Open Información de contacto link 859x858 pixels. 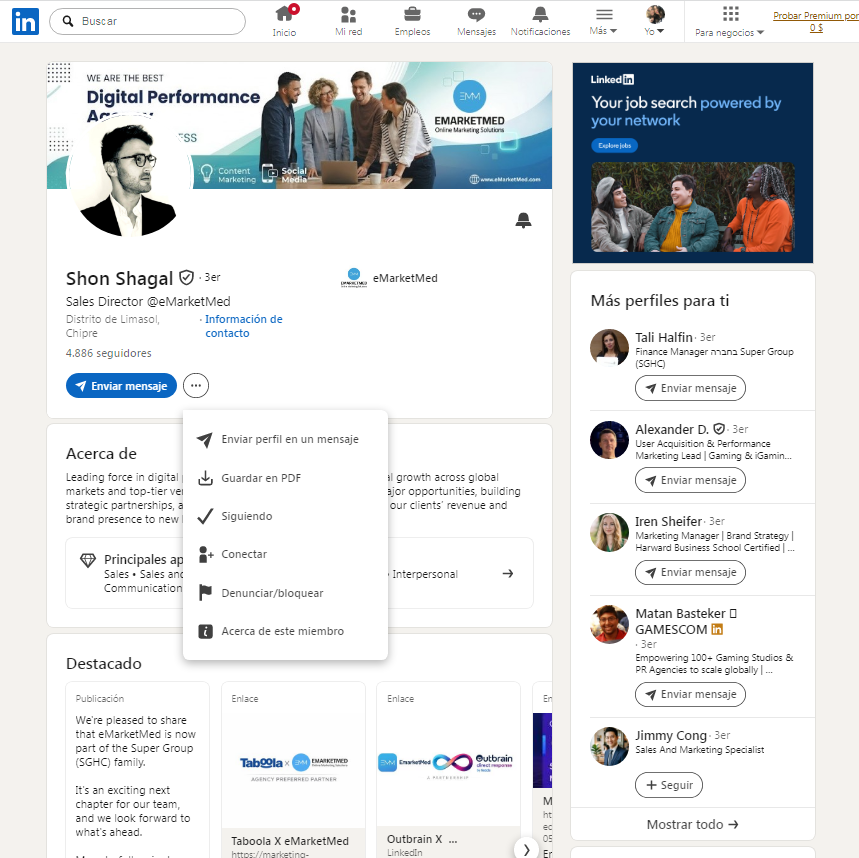coord(244,326)
